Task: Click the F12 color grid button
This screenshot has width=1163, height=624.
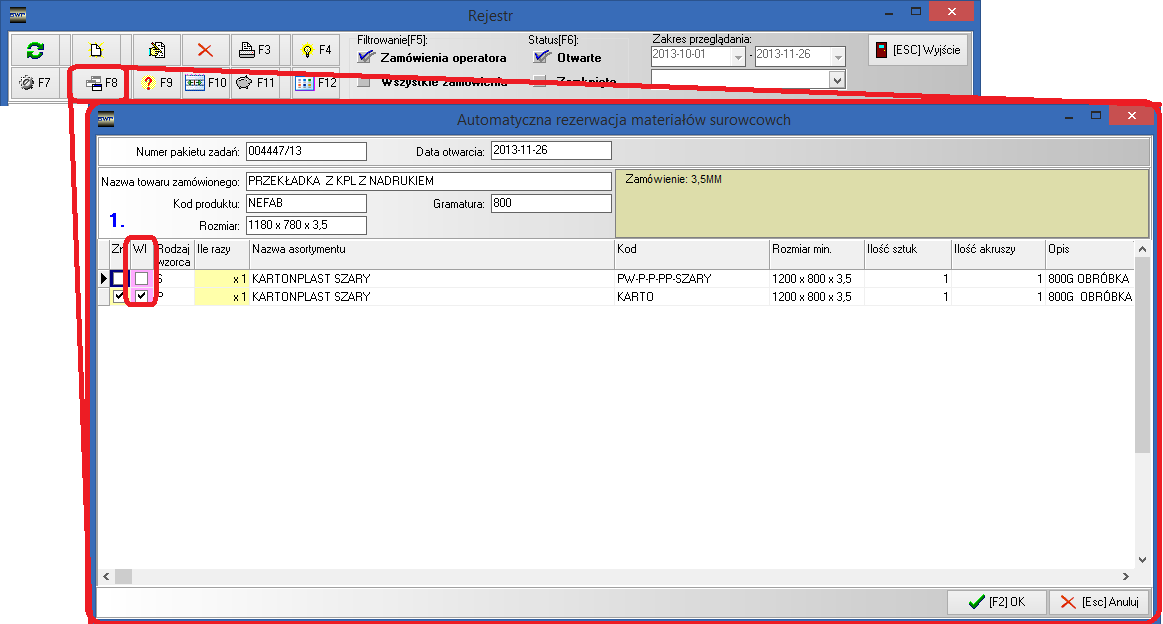Action: pyautogui.click(x=315, y=84)
